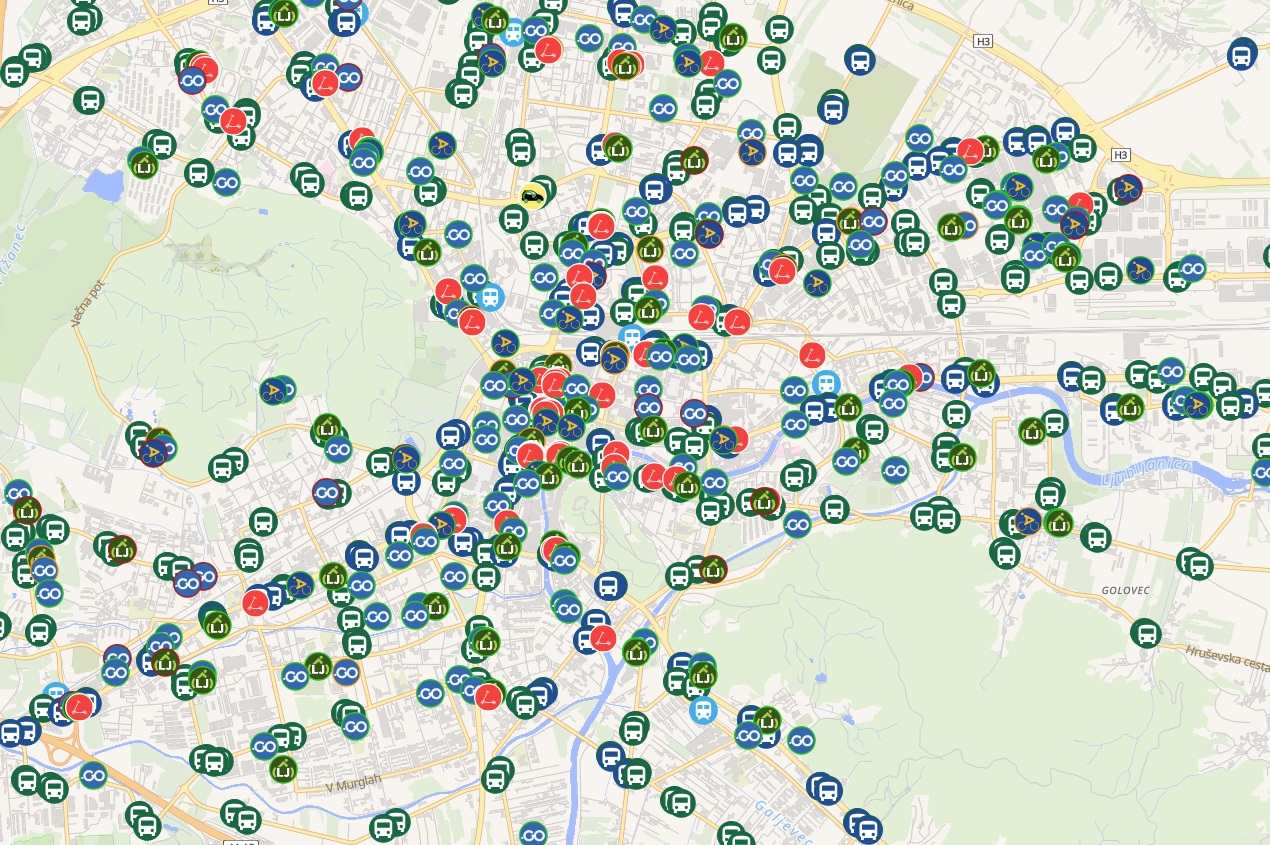Screen dimensions: 1270x845
Task: Select the easternmost bike-share marker
Action: tap(1198, 404)
